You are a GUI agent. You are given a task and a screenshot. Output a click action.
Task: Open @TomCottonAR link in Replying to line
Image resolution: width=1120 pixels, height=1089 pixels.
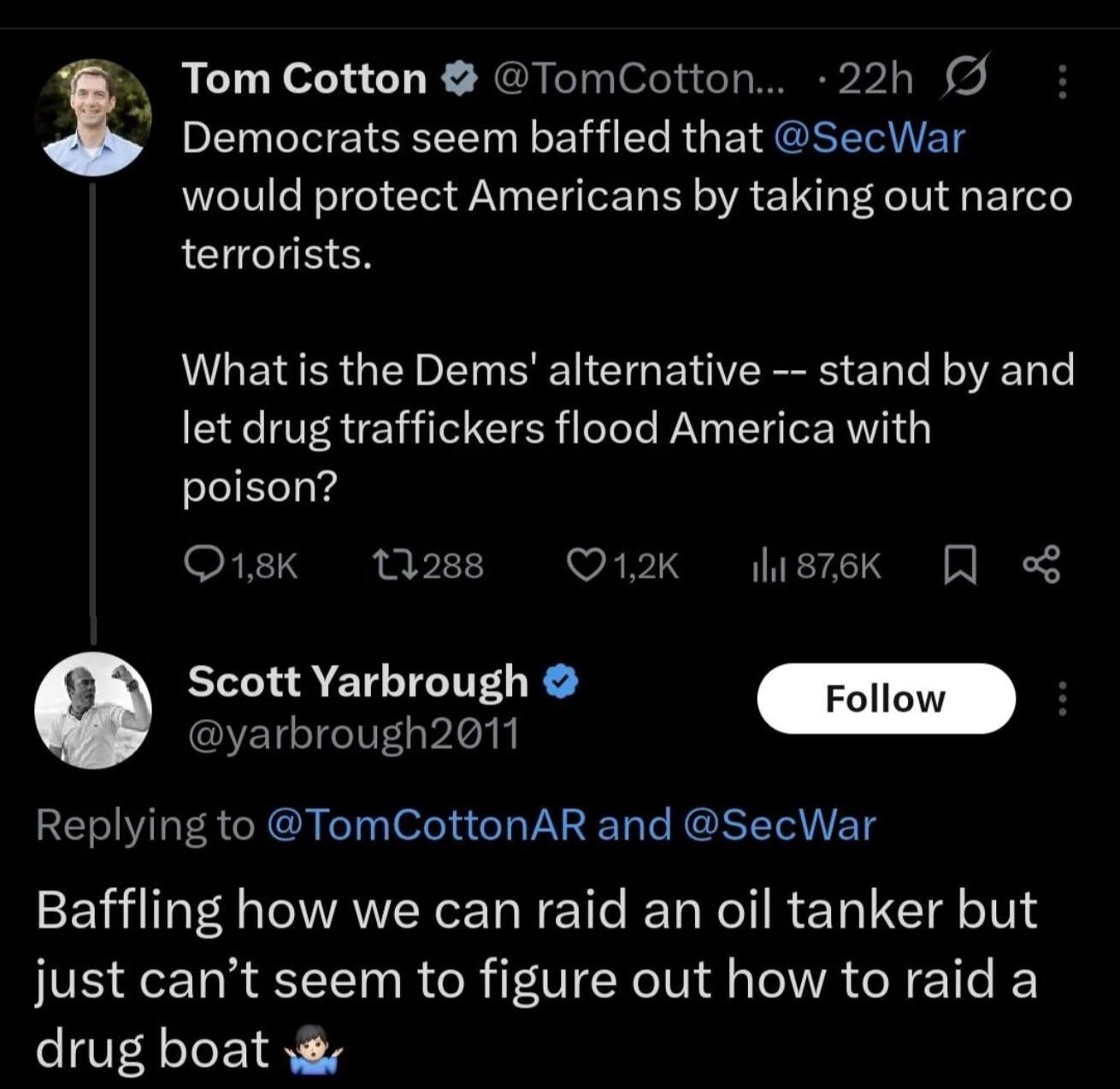click(x=426, y=825)
